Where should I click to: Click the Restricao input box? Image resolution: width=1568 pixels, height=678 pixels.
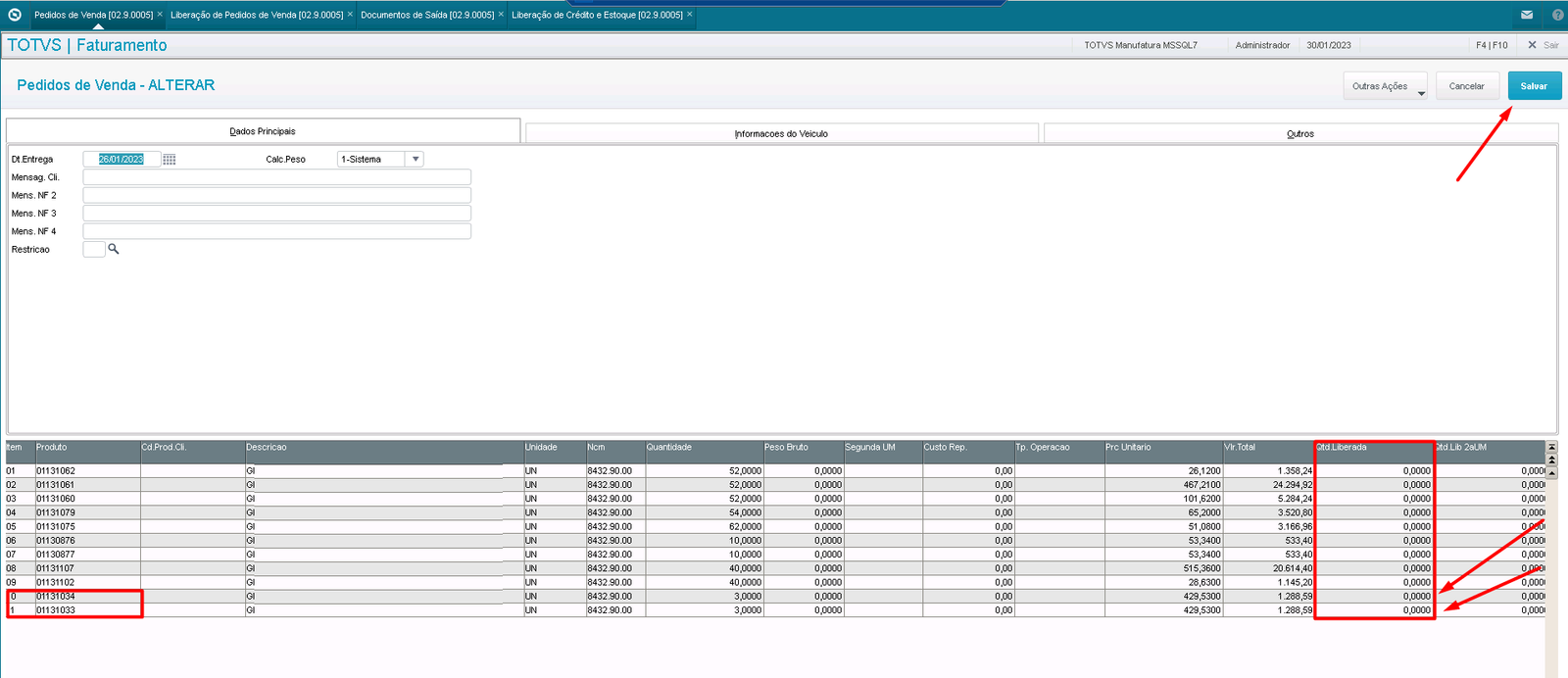94,249
